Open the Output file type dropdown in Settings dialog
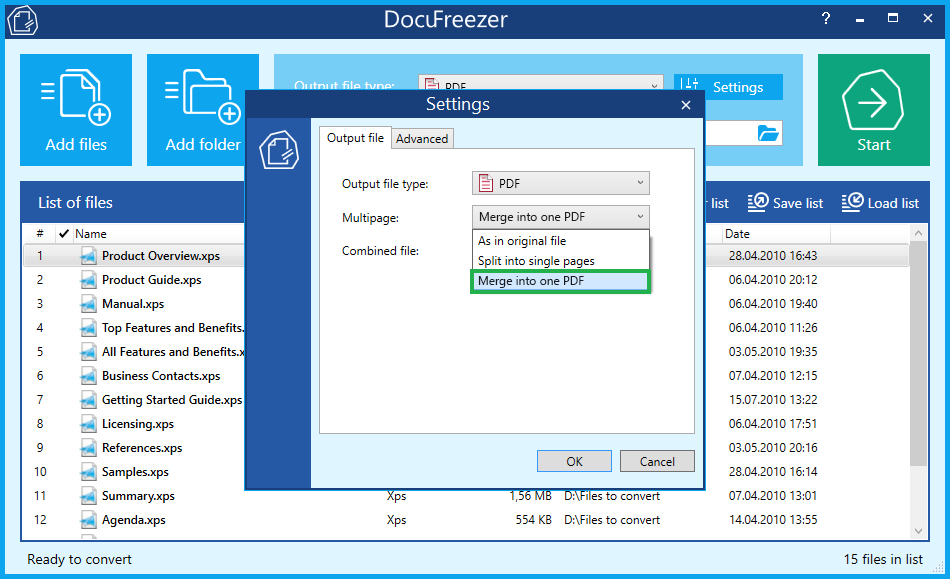Viewport: 950px width, 579px height. 560,184
